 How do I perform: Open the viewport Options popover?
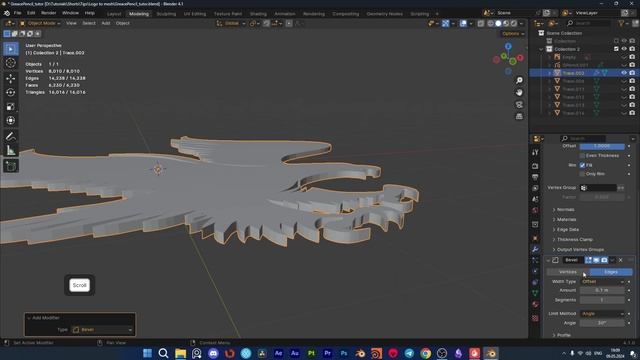(x=513, y=33)
